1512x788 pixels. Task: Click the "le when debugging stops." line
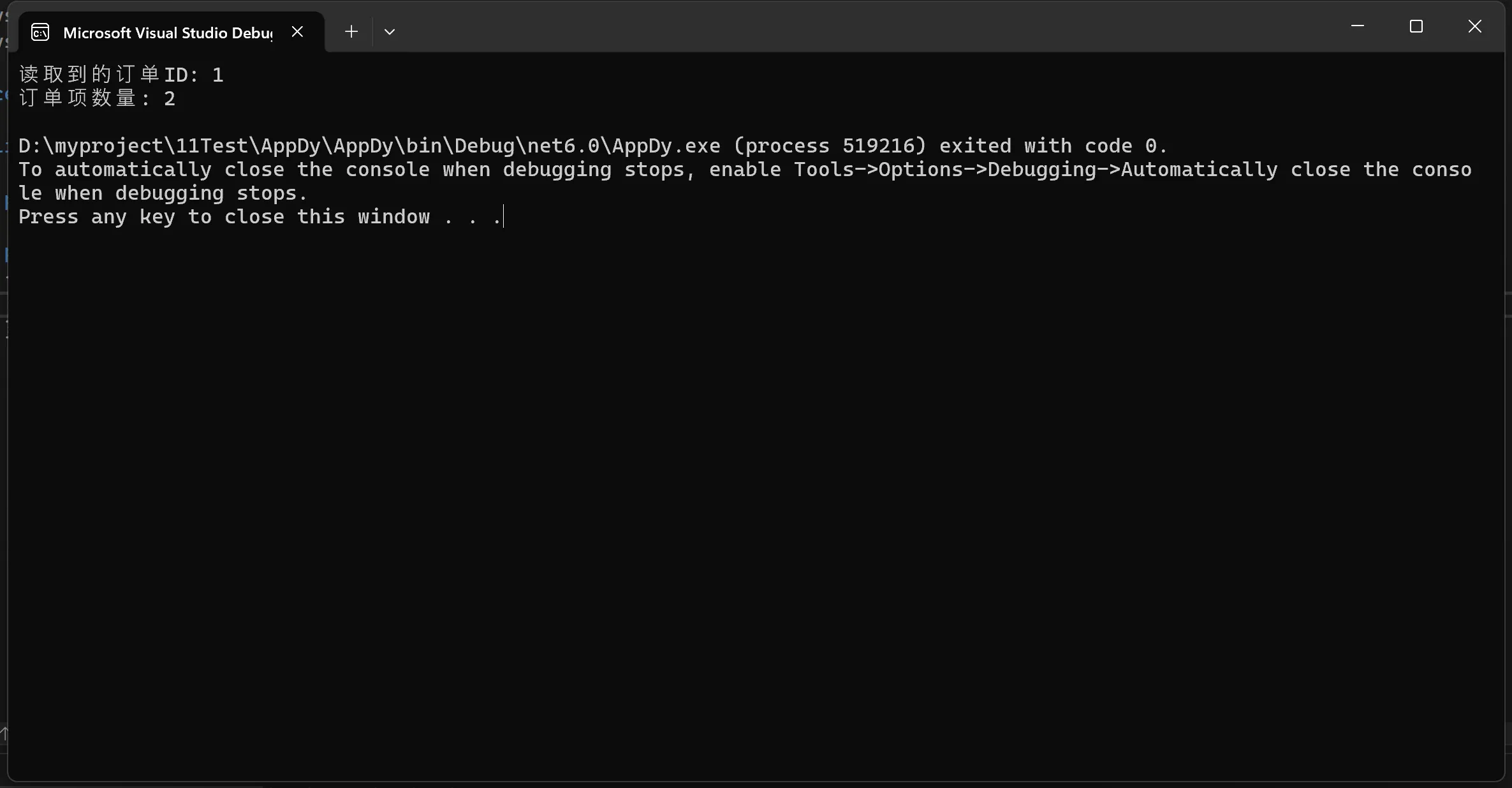point(163,193)
